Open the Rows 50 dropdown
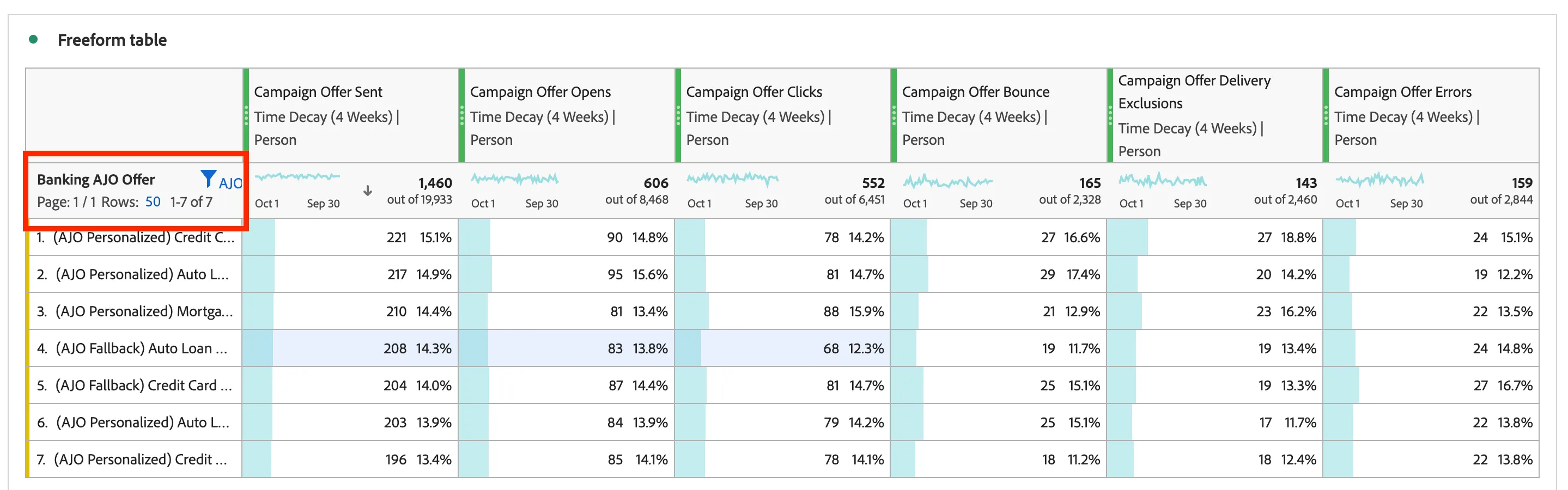This screenshot has width=1568, height=490. [x=153, y=202]
